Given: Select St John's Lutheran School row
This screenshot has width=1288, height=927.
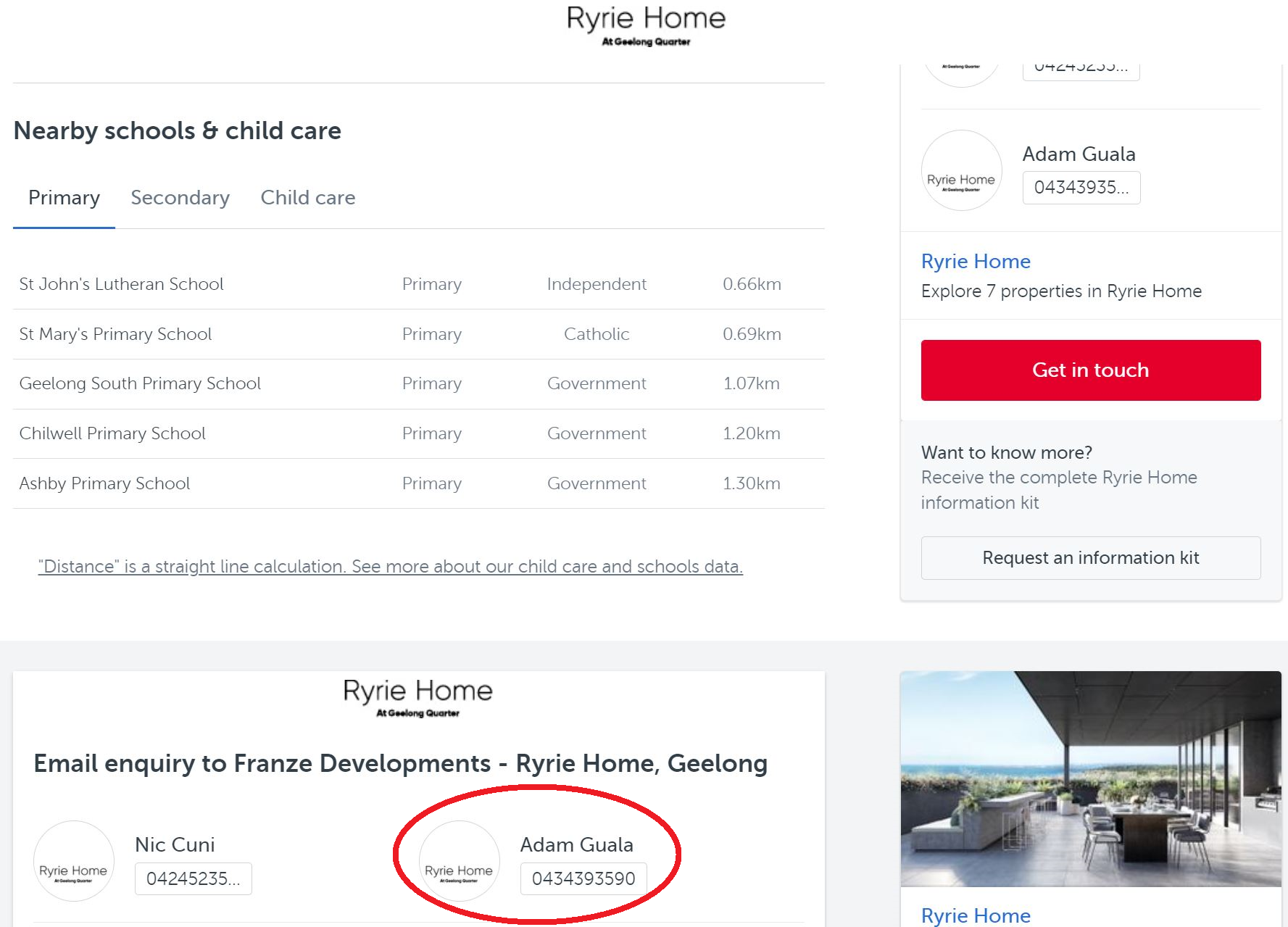Looking at the screenshot, I should pos(121,284).
